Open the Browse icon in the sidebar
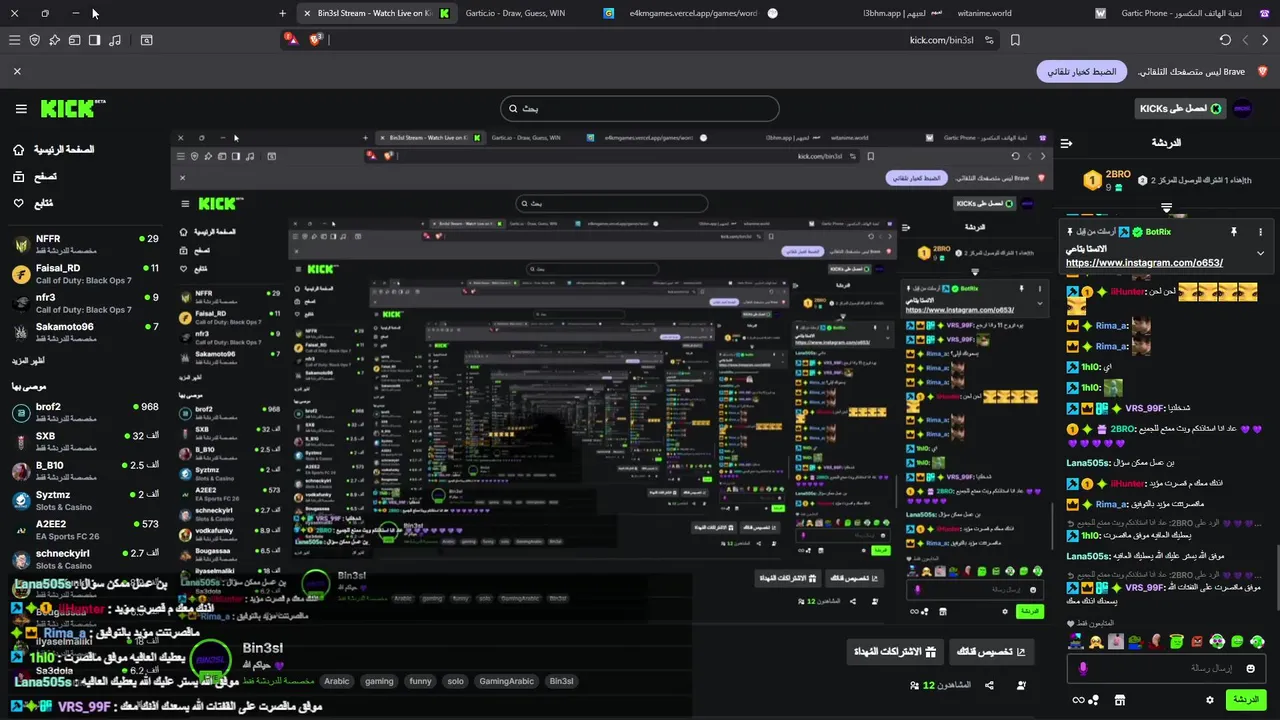The height and width of the screenshot is (720, 1280). point(18,177)
